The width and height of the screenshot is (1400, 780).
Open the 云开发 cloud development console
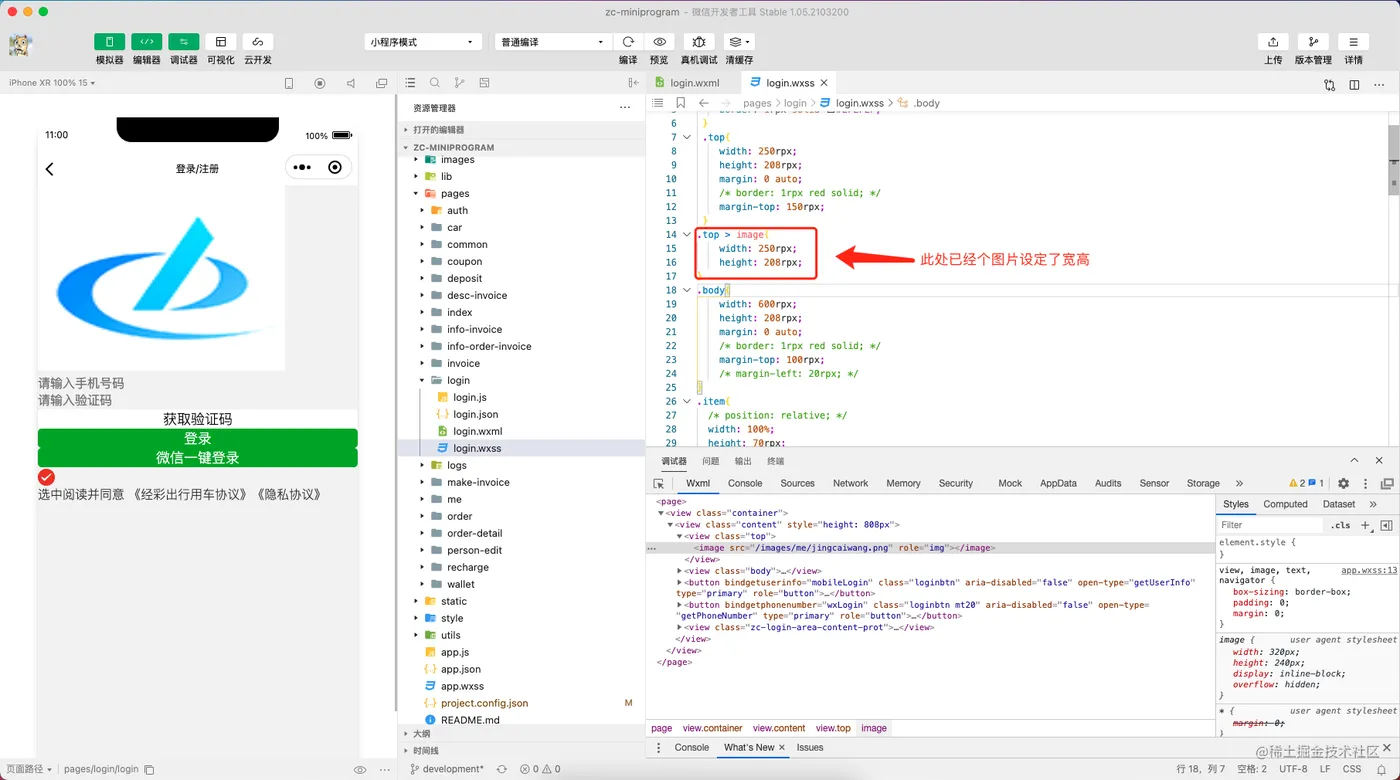pos(258,42)
